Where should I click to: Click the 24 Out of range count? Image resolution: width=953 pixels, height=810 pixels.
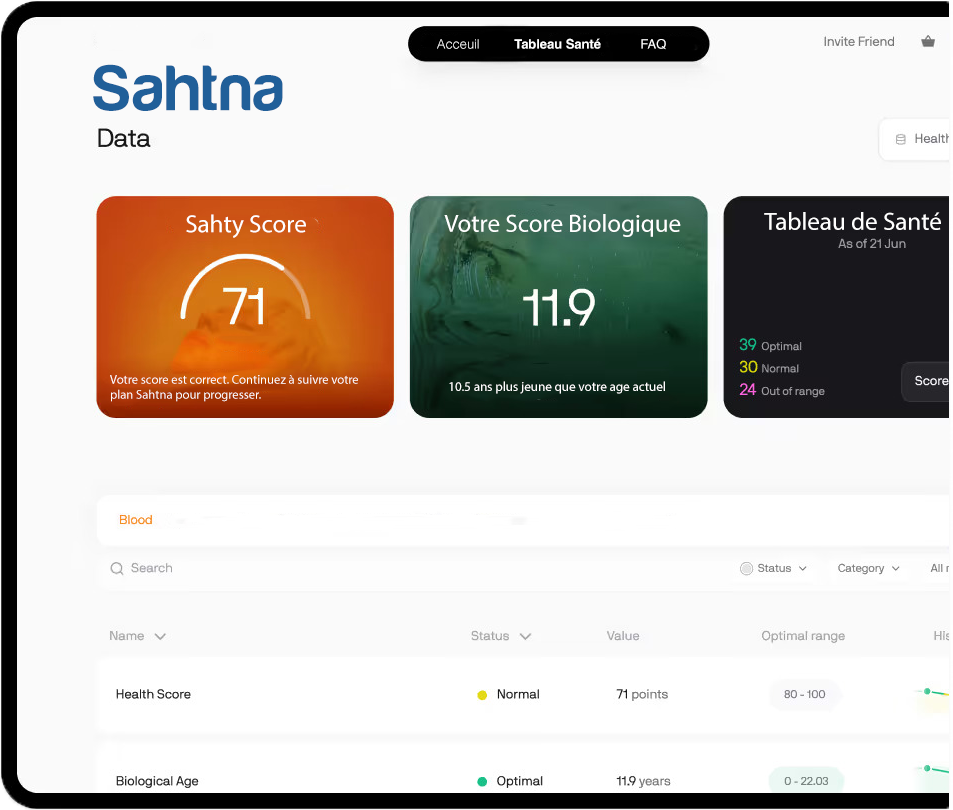pyautogui.click(x=782, y=390)
